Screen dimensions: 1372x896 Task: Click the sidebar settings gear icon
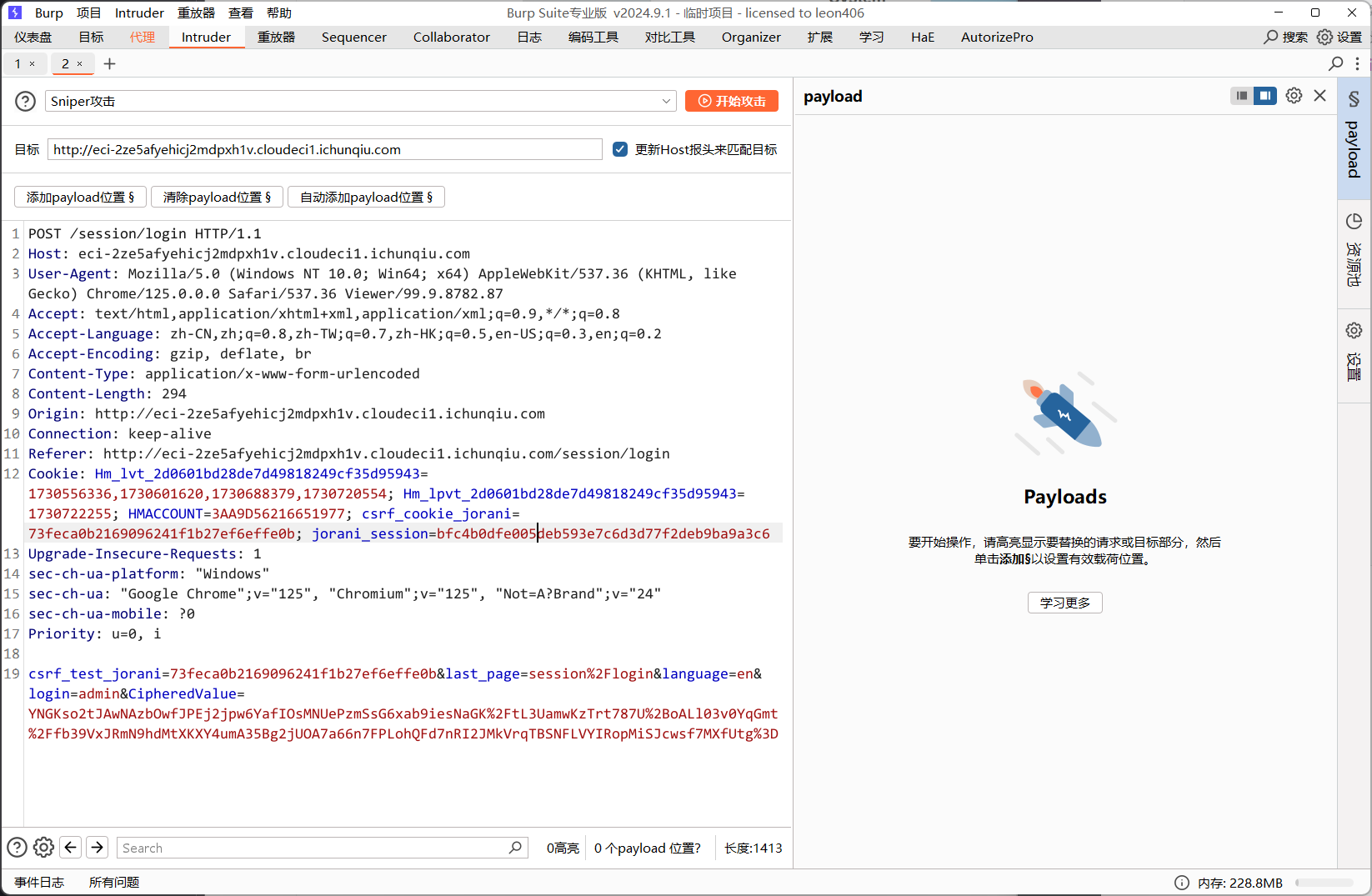click(x=1354, y=331)
